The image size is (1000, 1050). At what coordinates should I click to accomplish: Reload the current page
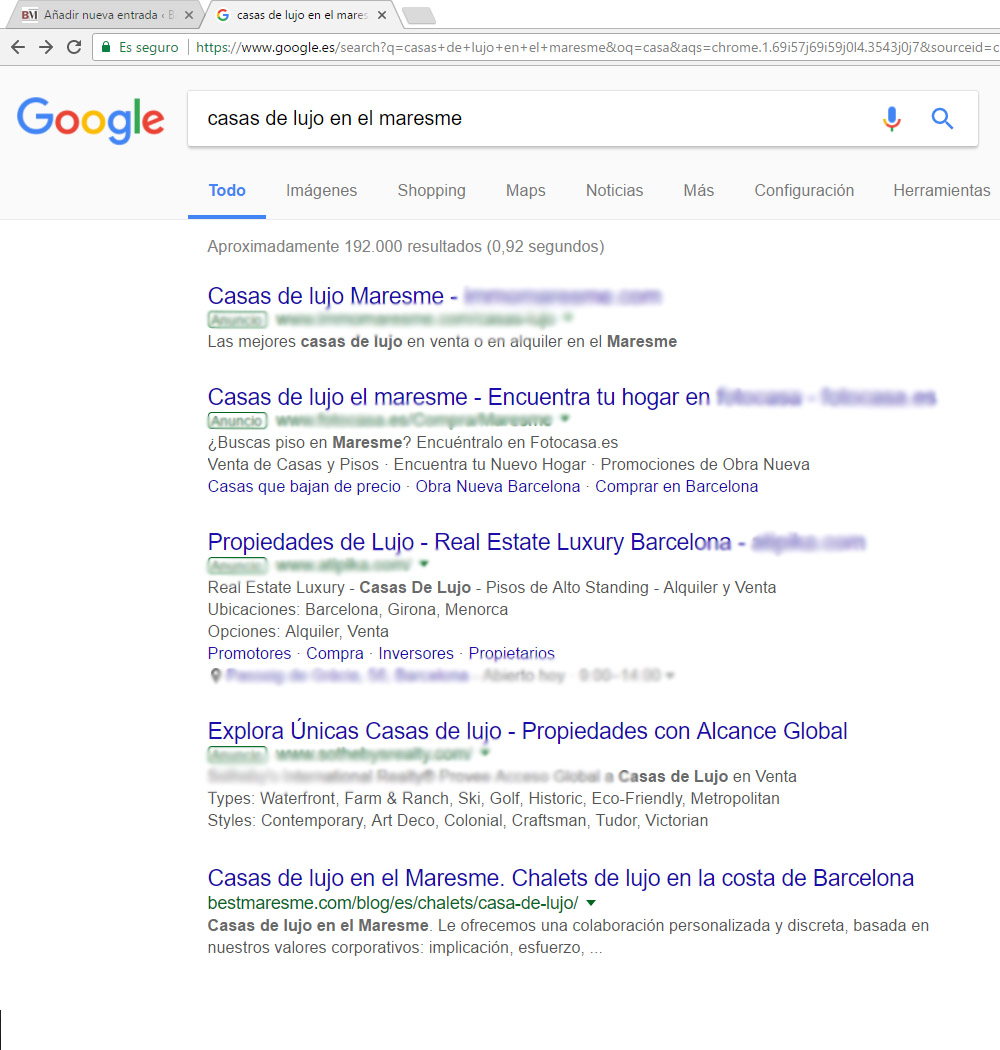coord(74,47)
